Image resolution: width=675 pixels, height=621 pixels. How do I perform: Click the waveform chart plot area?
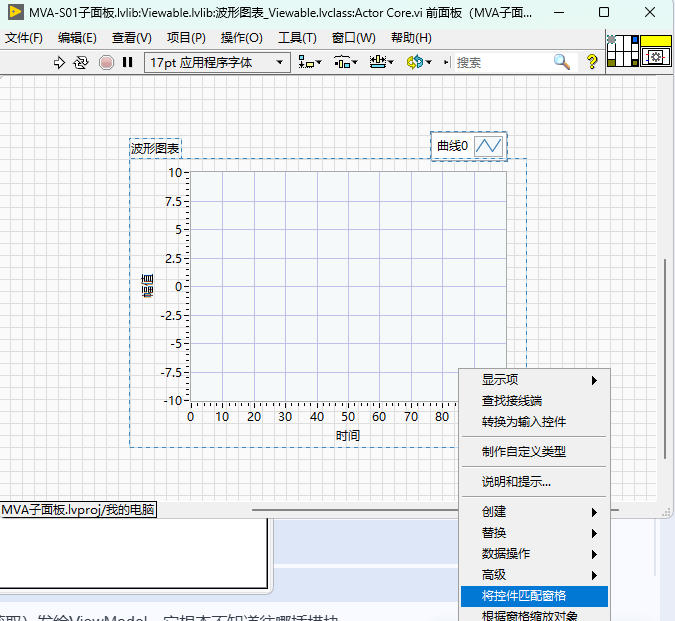tap(348, 287)
